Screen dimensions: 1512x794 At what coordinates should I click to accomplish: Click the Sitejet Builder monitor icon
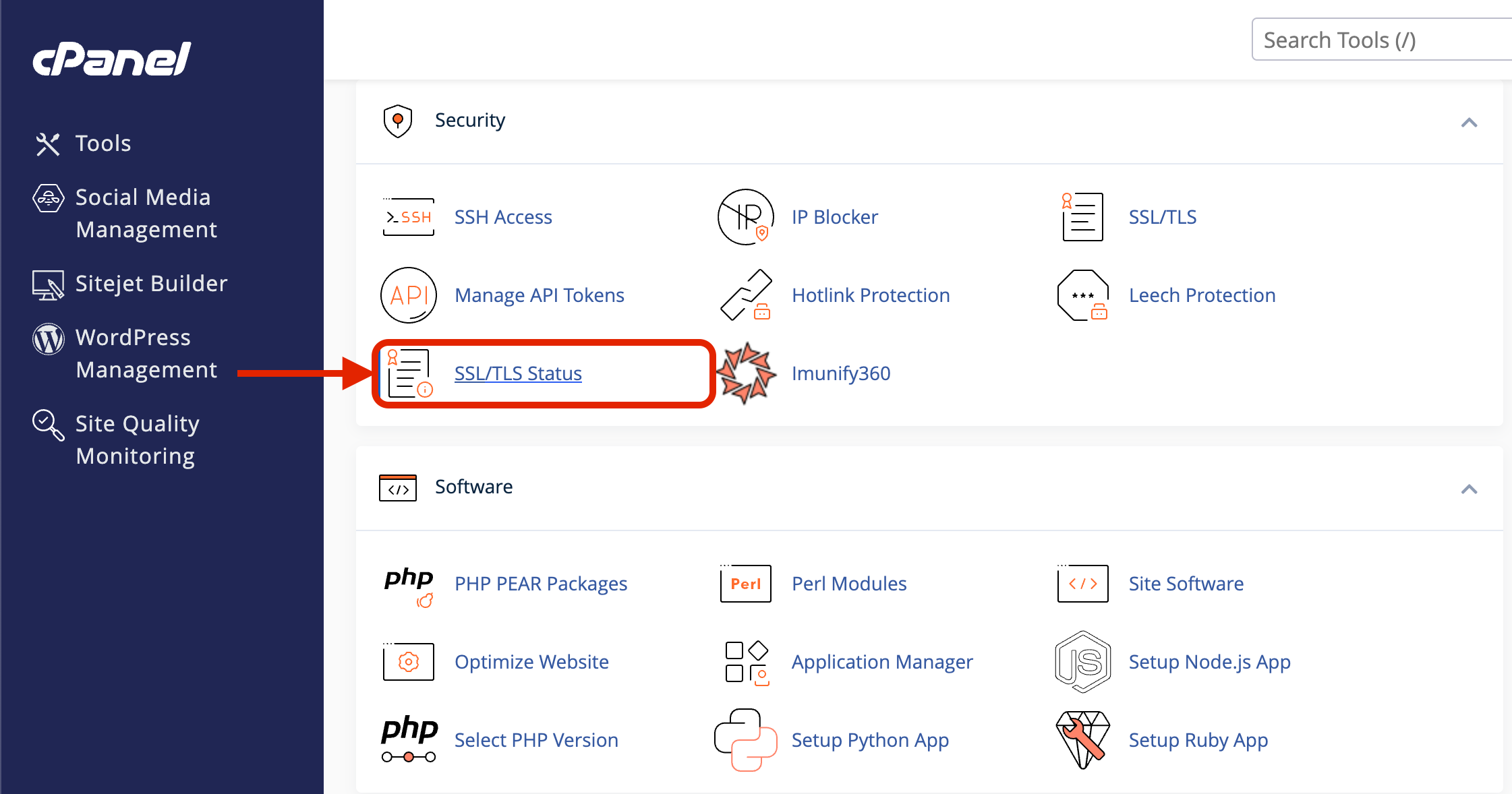tap(48, 285)
